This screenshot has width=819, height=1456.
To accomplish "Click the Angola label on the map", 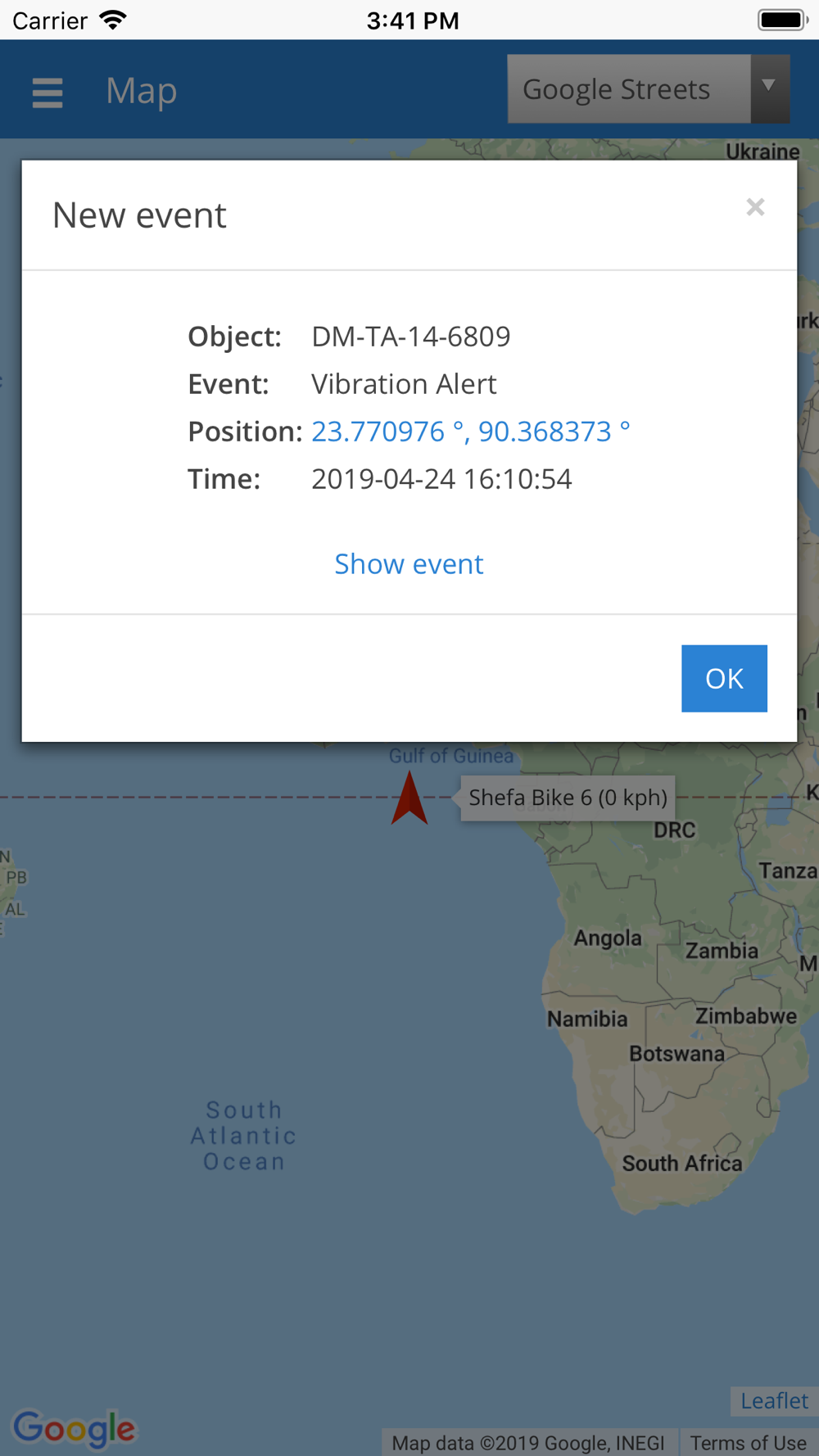I will (x=608, y=938).
